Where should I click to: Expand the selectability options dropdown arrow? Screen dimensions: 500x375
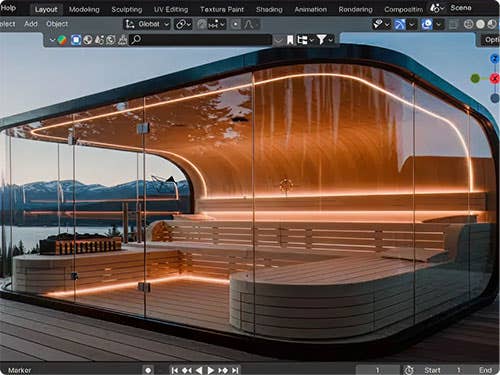387,24
